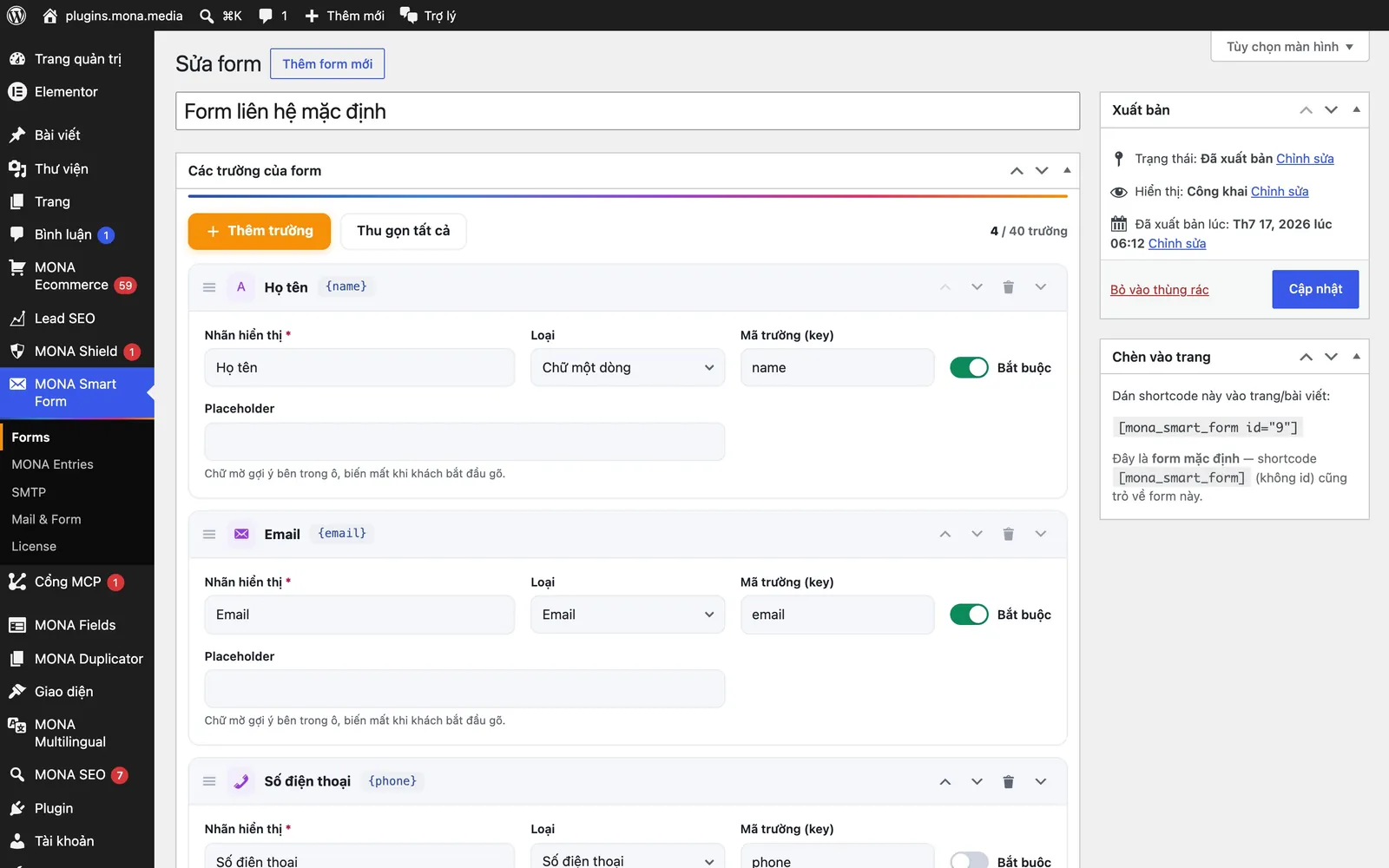The height and width of the screenshot is (868, 1389).
Task: Toggle Bắt buộc for the email field
Action: click(969, 615)
